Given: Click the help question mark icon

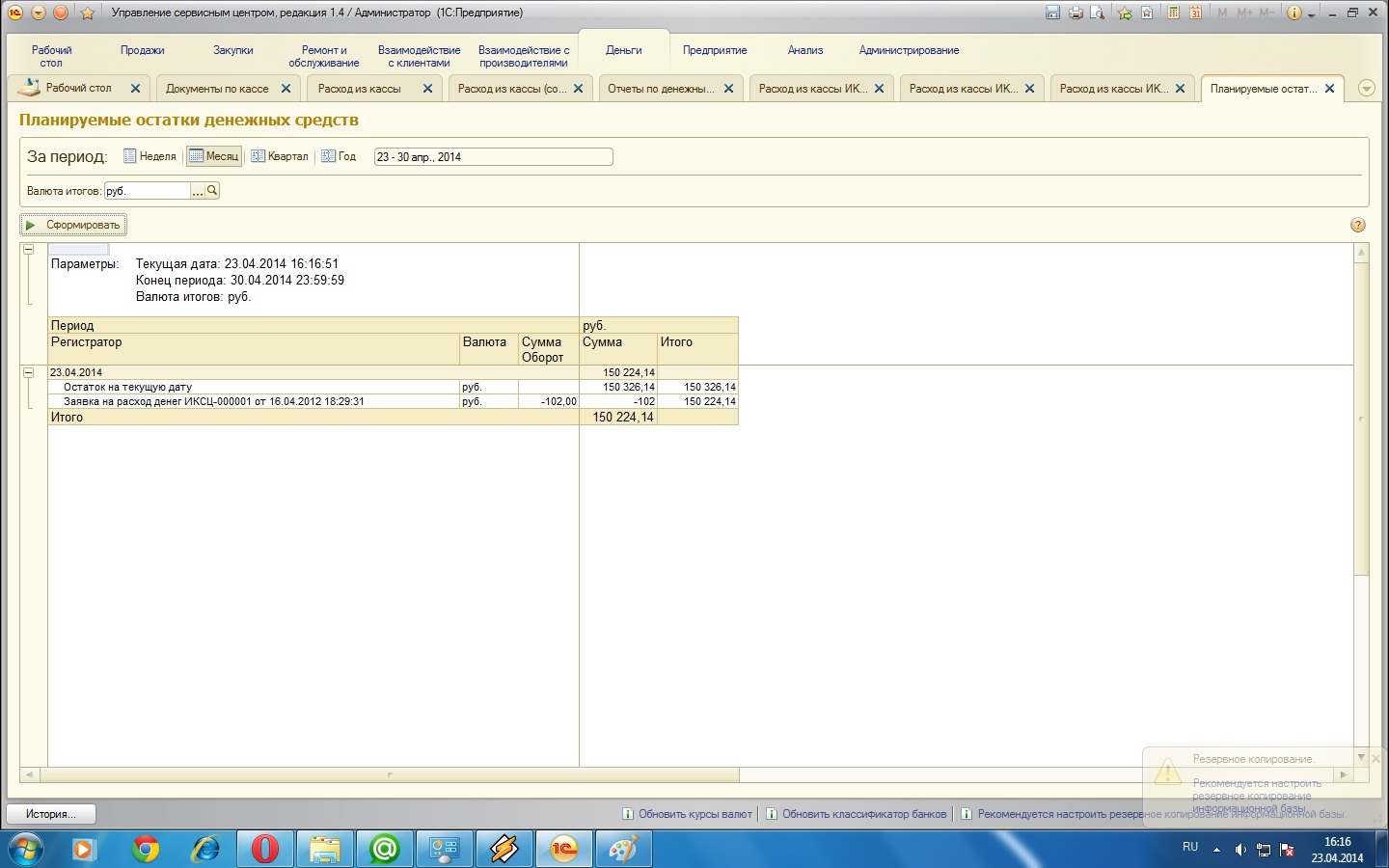Looking at the screenshot, I should [x=1358, y=225].
